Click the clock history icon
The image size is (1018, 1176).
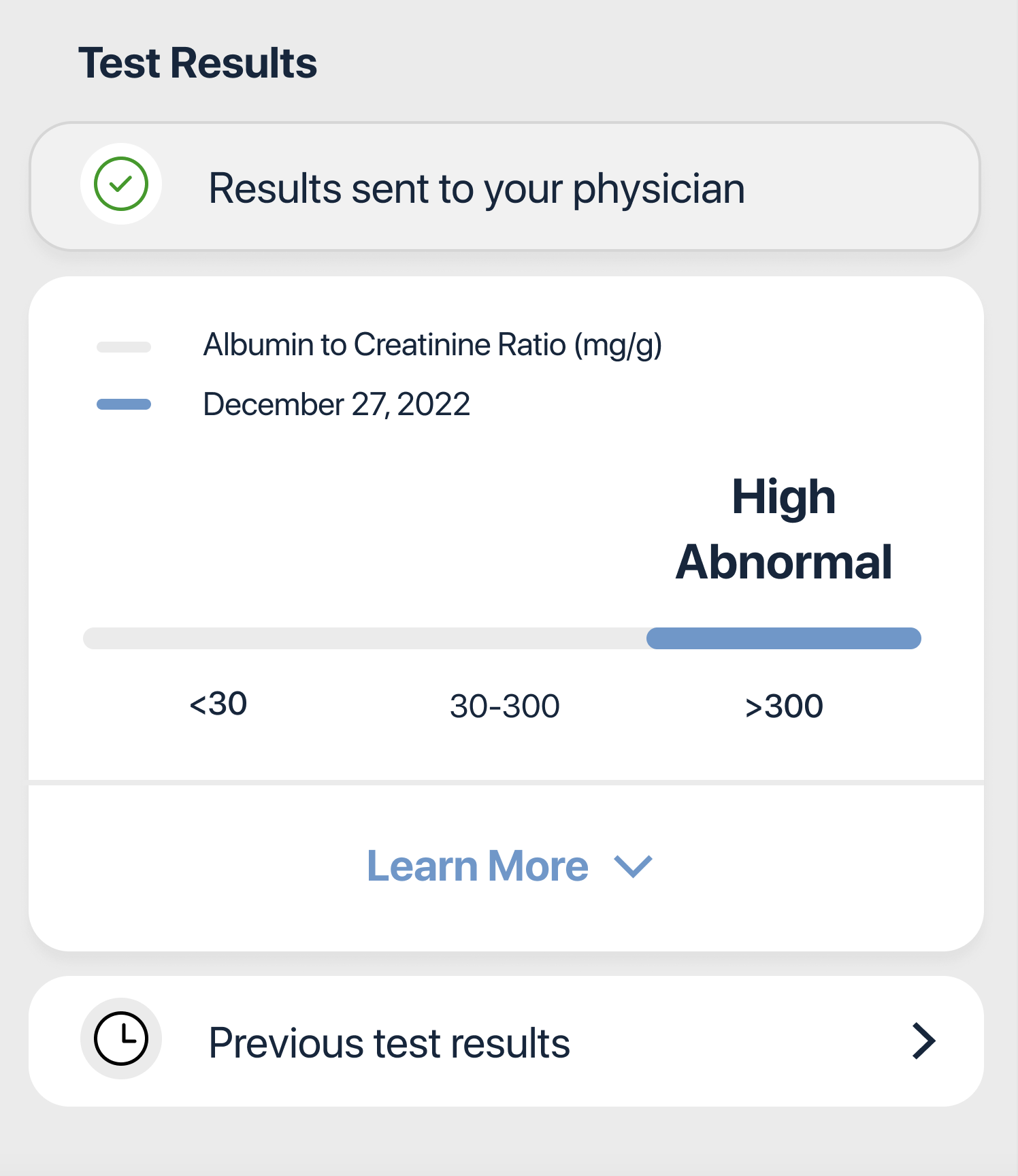tap(121, 1039)
